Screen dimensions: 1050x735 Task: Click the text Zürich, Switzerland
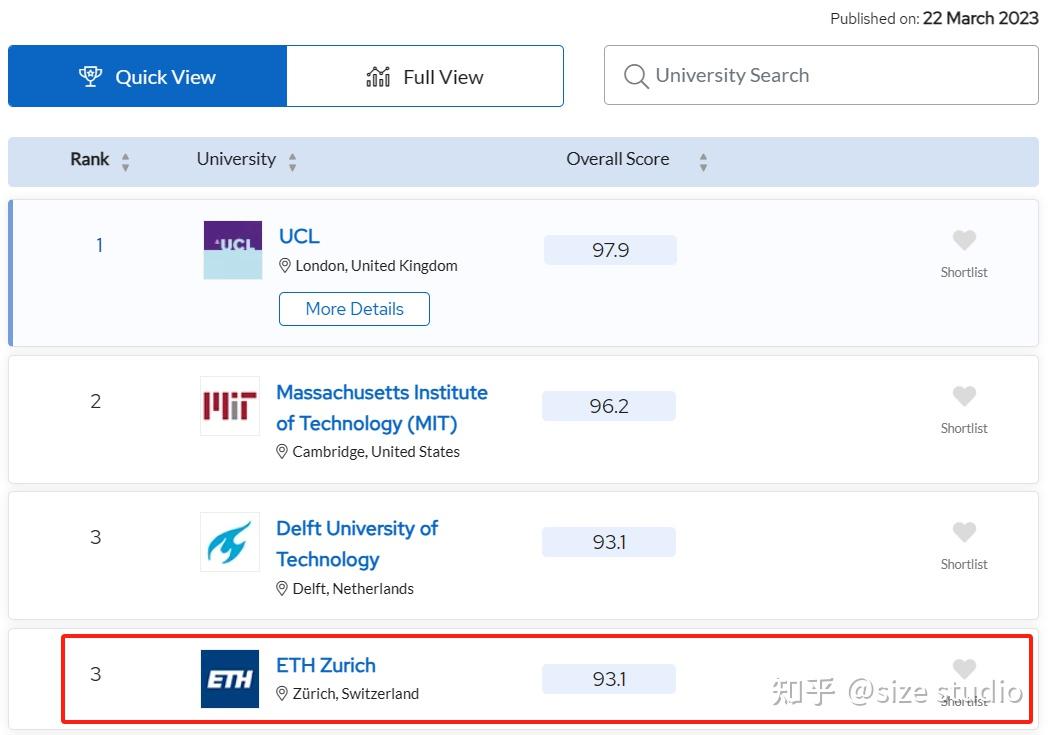tap(356, 693)
